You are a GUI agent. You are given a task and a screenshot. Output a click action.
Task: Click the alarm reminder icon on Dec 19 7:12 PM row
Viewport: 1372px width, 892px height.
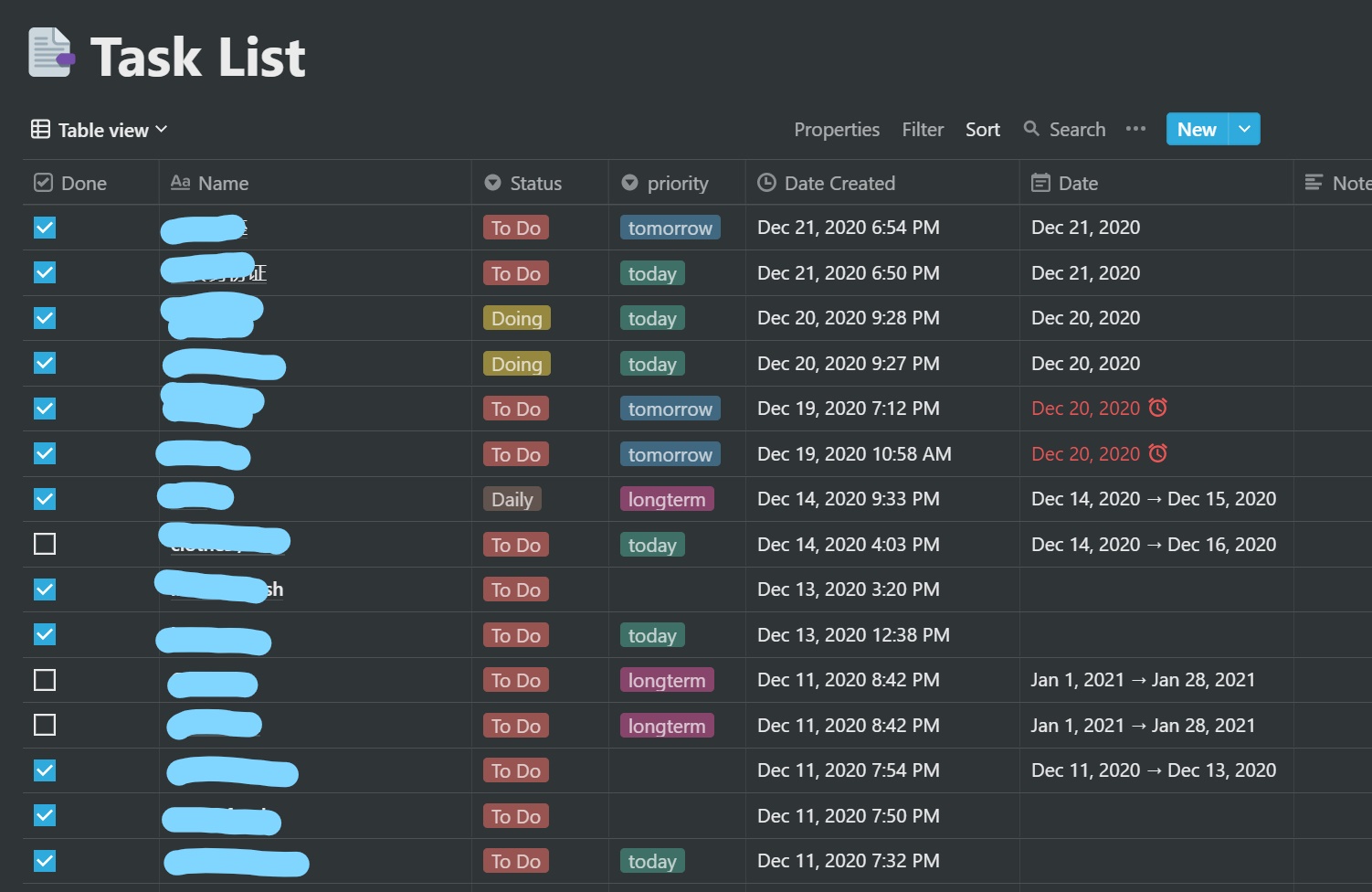click(x=1157, y=408)
